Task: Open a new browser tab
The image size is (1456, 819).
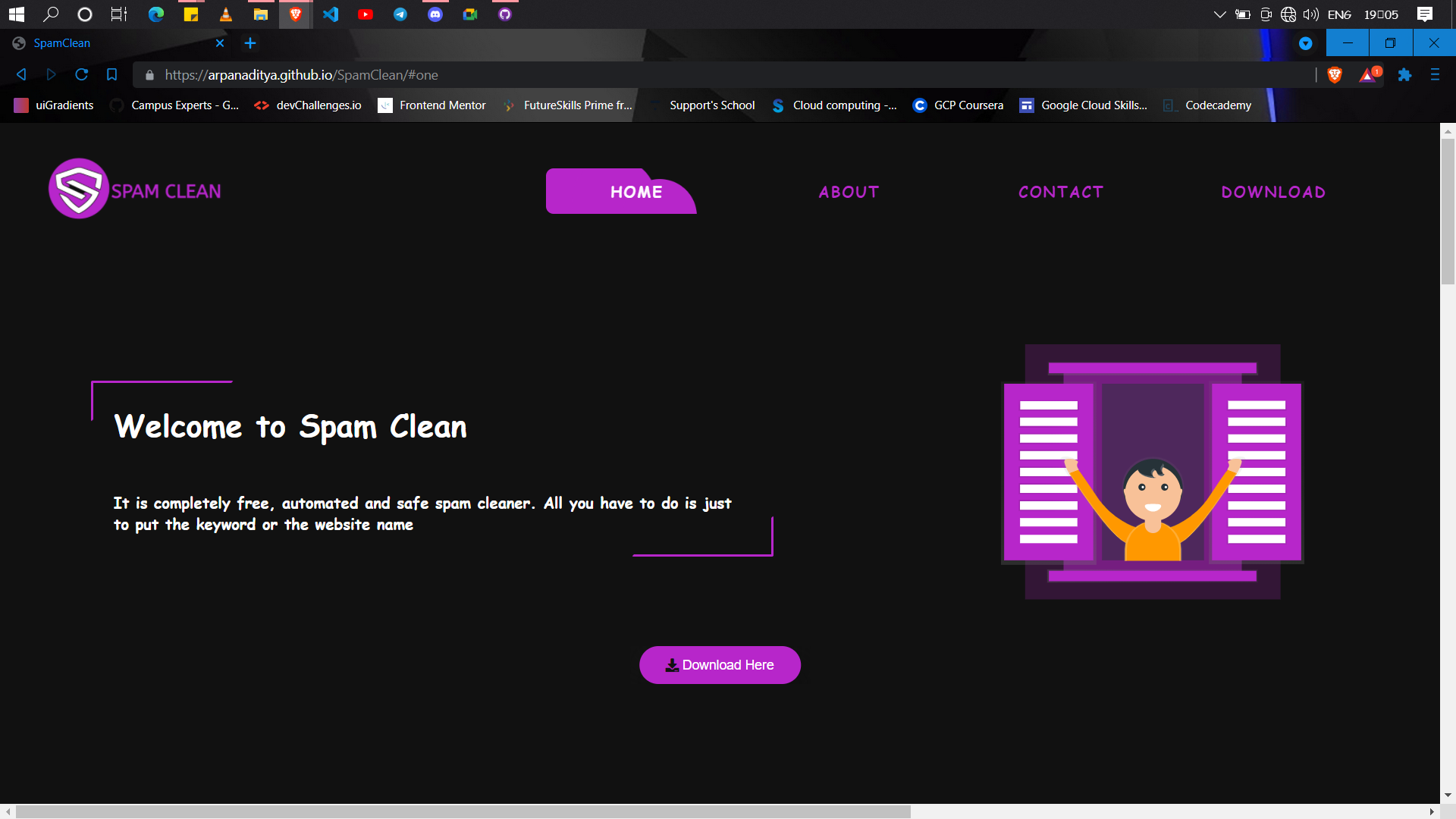Action: [250, 43]
